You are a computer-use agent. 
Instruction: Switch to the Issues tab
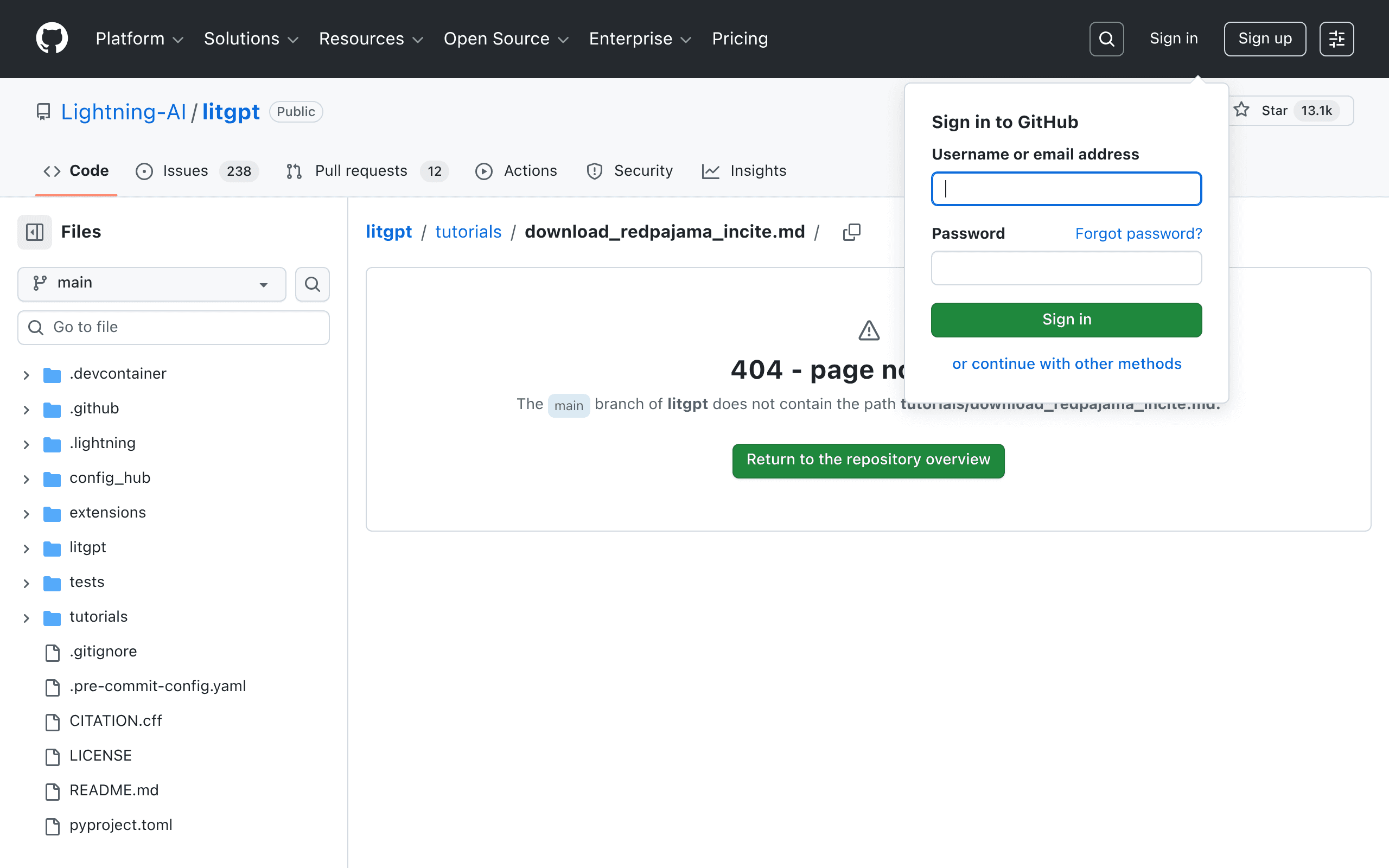(197, 170)
